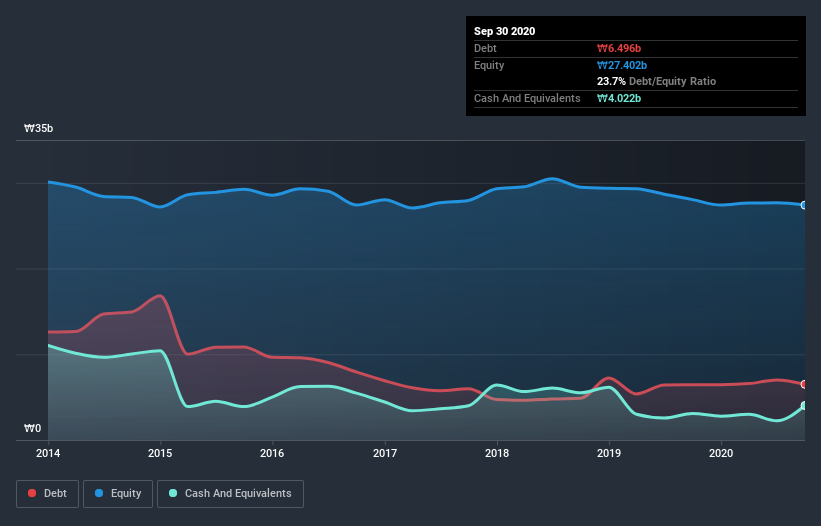Click the 23.7% Debt/Equity Ratio text

pos(657,81)
